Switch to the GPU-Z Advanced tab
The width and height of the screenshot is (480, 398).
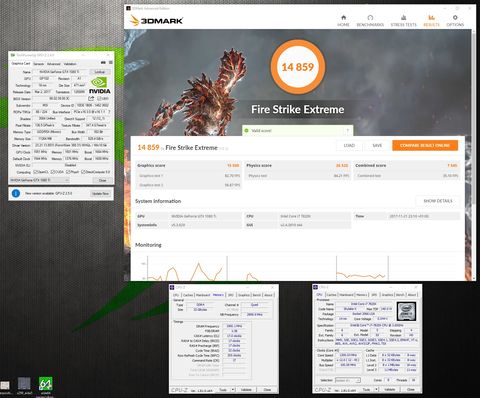click(x=53, y=64)
